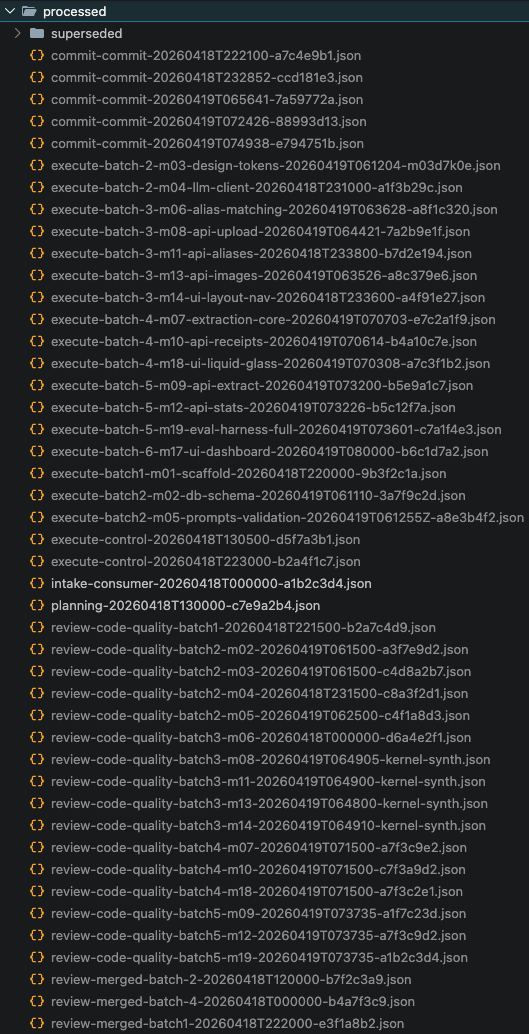Click JSON icon of review-merged-batch1 file
The image size is (529, 1034).
coord(37,1023)
